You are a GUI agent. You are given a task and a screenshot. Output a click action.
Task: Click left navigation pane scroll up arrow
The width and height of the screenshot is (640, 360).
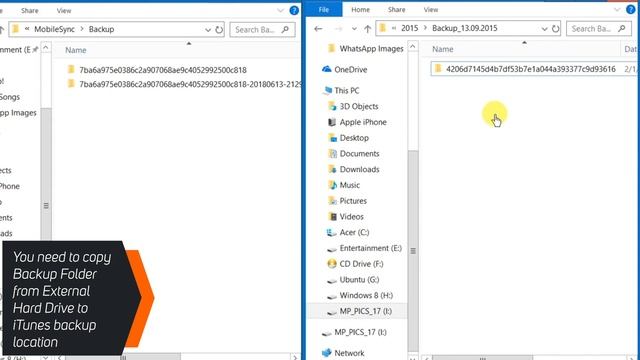point(46,48)
